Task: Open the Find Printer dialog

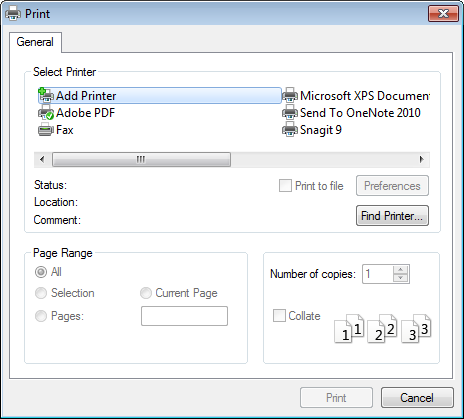Action: pos(392,216)
